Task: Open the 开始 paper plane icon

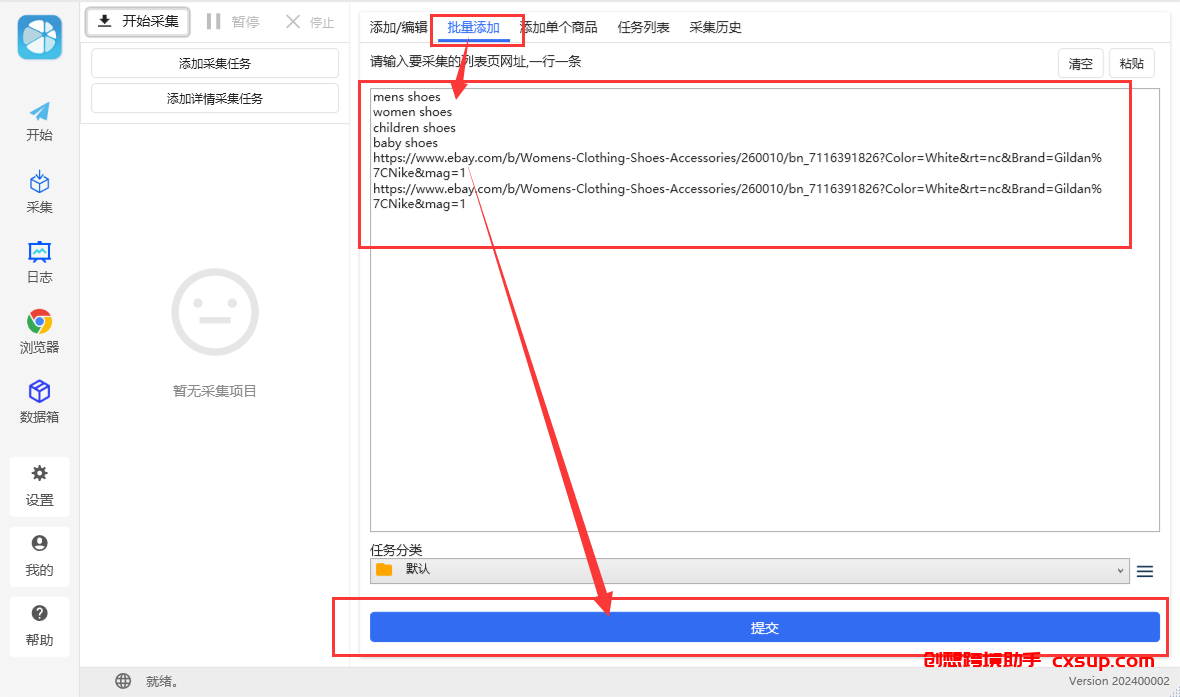Action: (x=39, y=111)
